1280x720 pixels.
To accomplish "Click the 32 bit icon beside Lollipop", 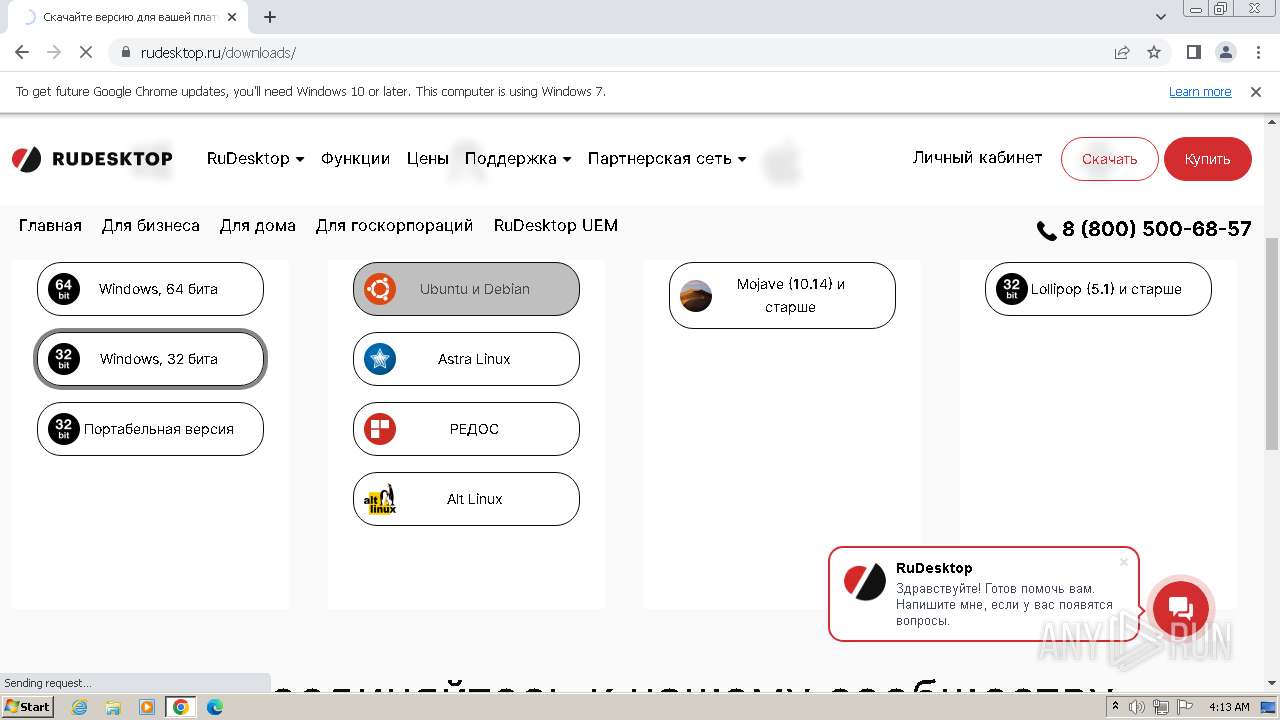I will click(1012, 289).
